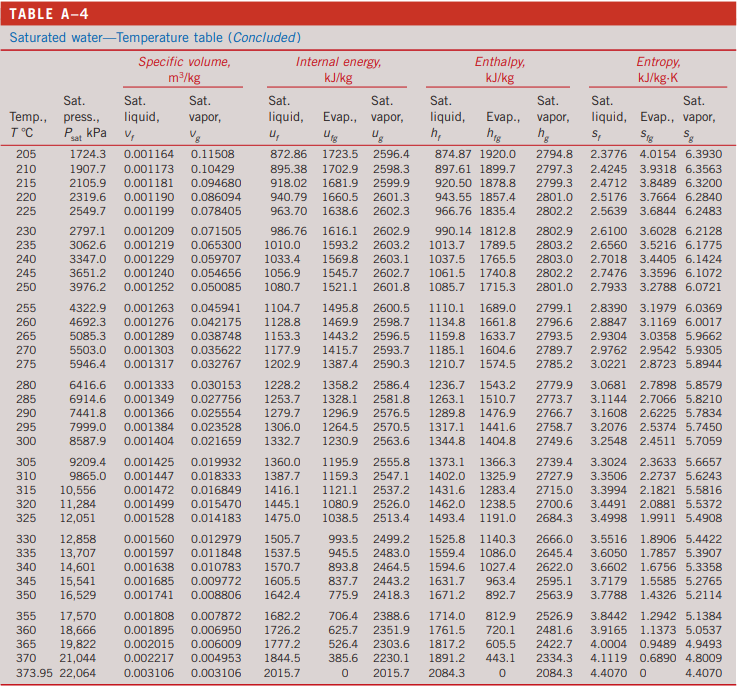Viewport: 737px width, 687px height.
Task: Click enthalpy evap. value 1574.5
Action: click(x=497, y=364)
